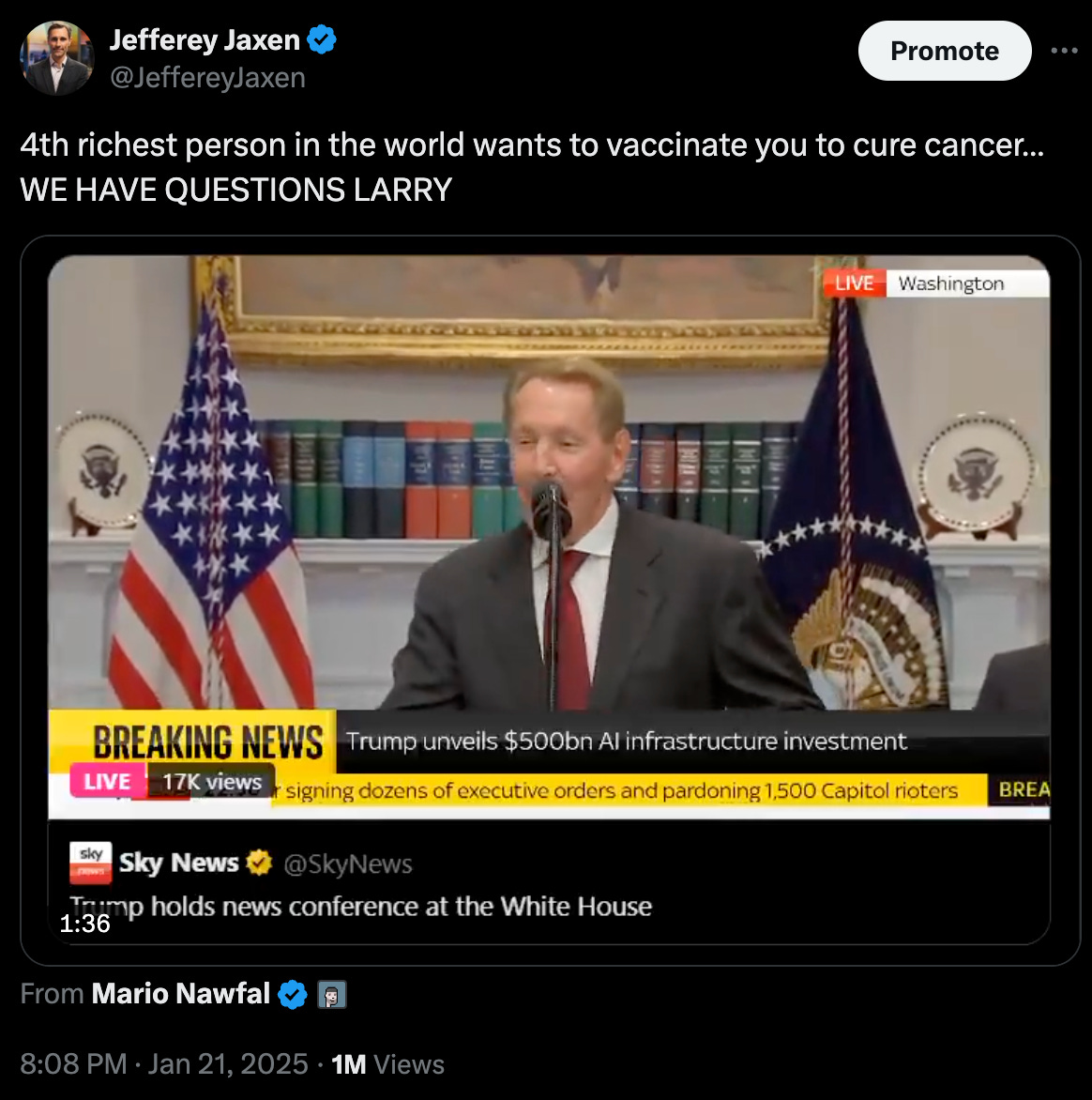1092x1100 pixels.
Task: Click the pink LIVE badge on video
Action: tap(107, 781)
